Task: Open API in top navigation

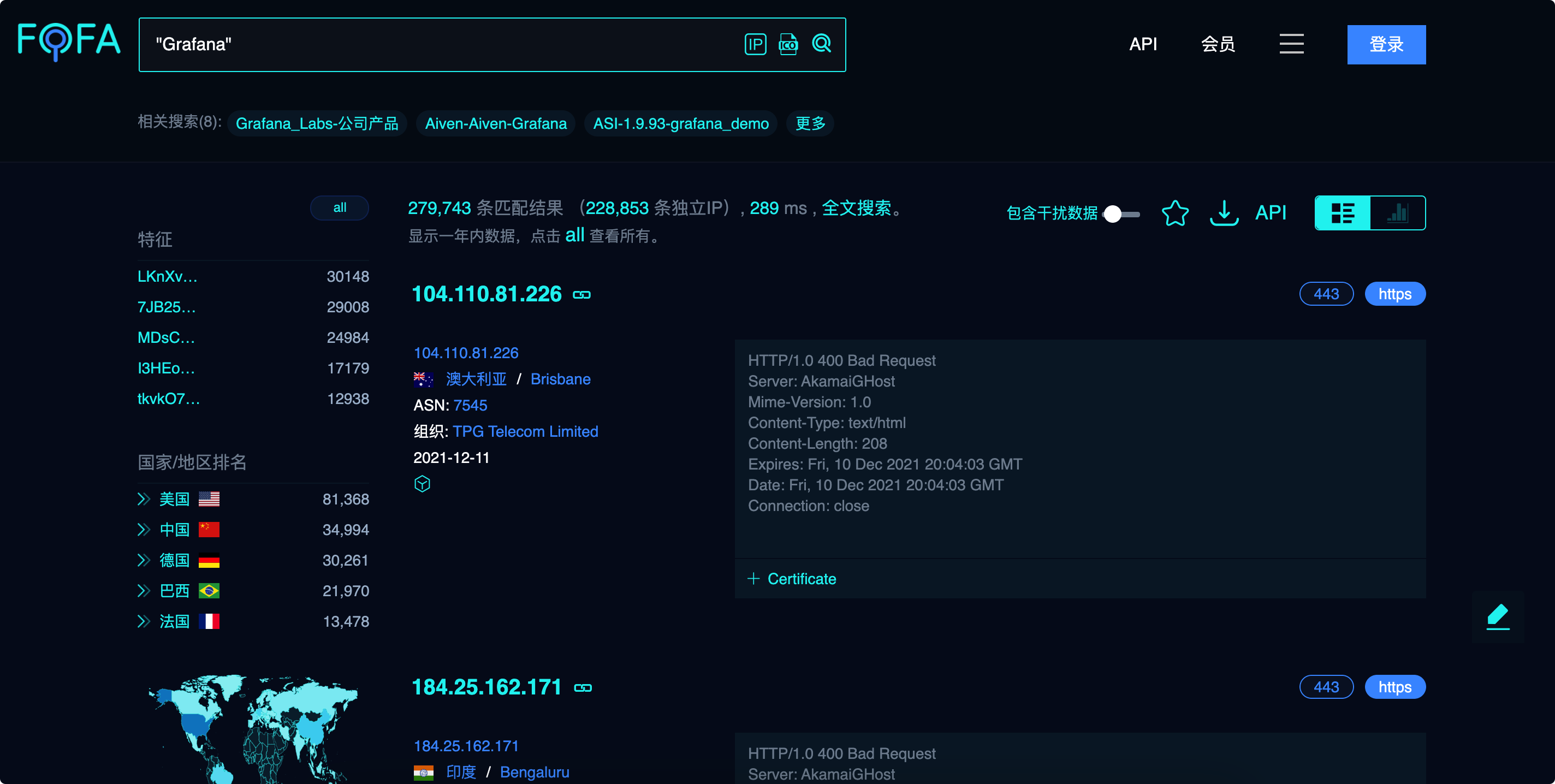Action: 1143,44
